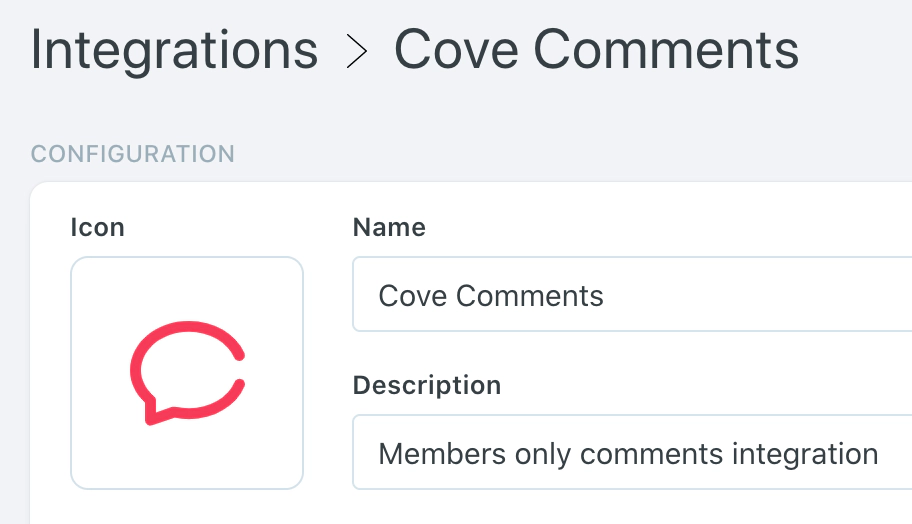912x524 pixels.
Task: Click the Cove Comments page title
Action: 596,50
